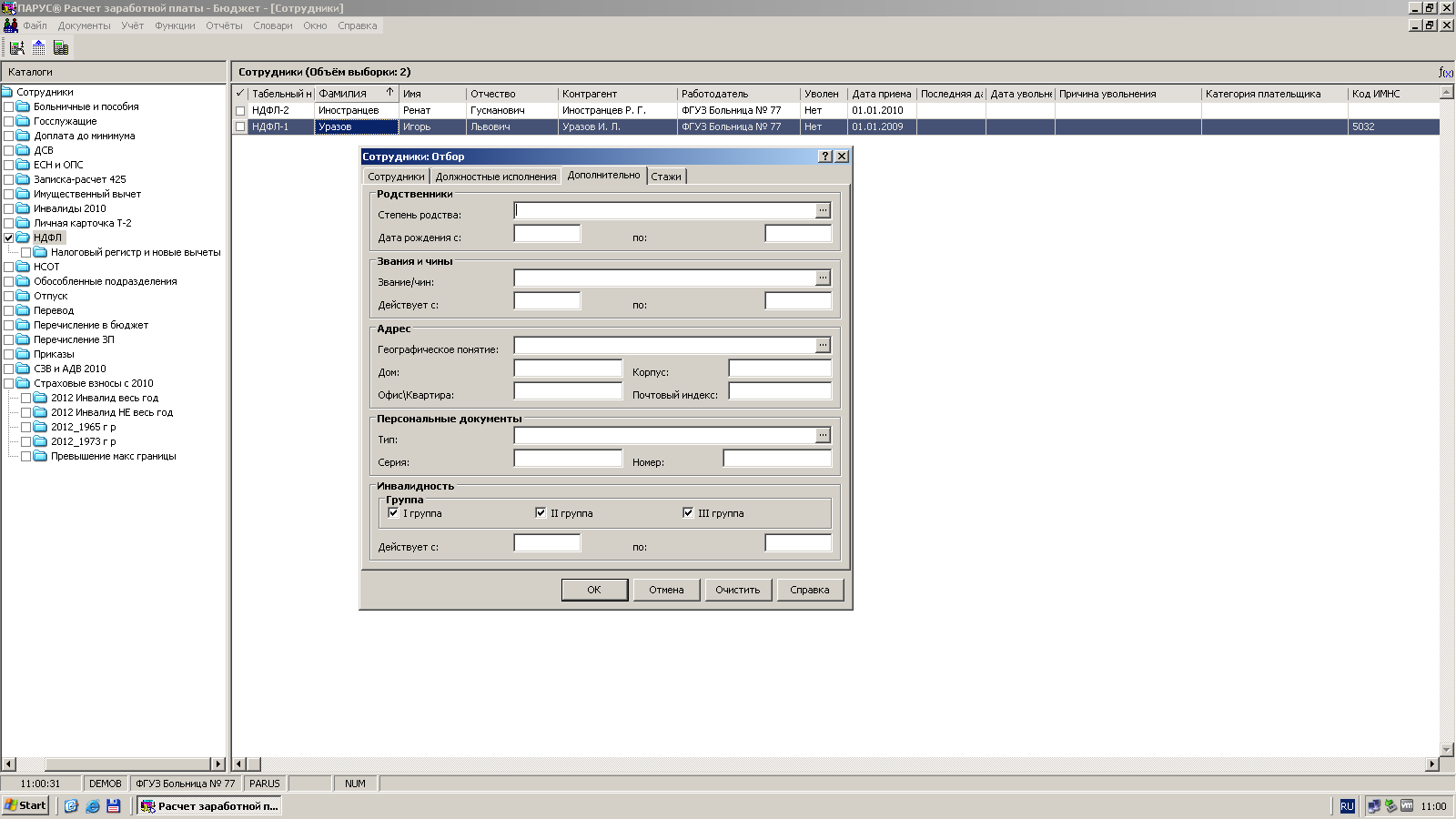
Task: Open the Windows Start menu
Action: 25,805
